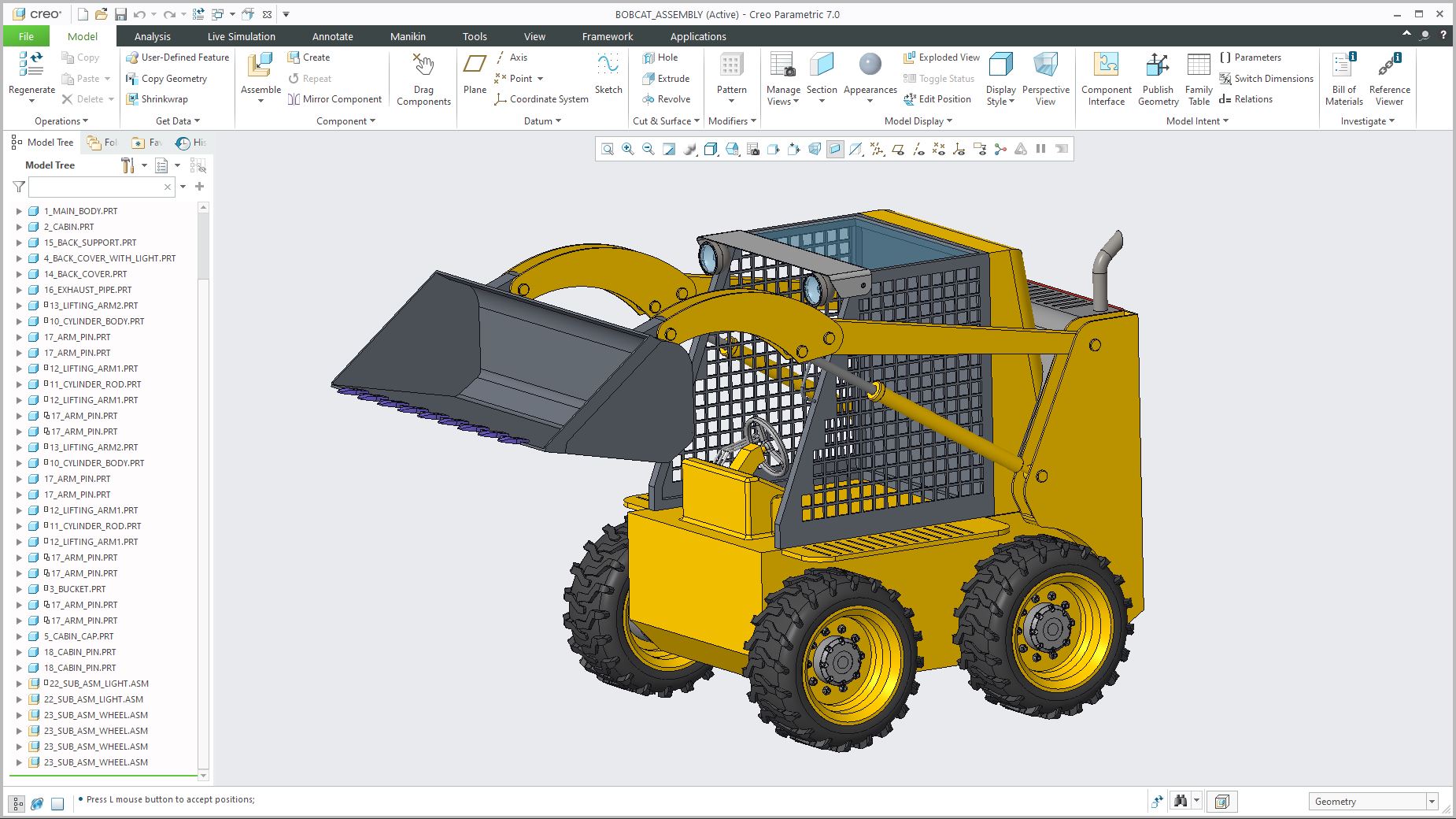1456x819 pixels.
Task: Click the Edit Position button
Action: click(937, 99)
